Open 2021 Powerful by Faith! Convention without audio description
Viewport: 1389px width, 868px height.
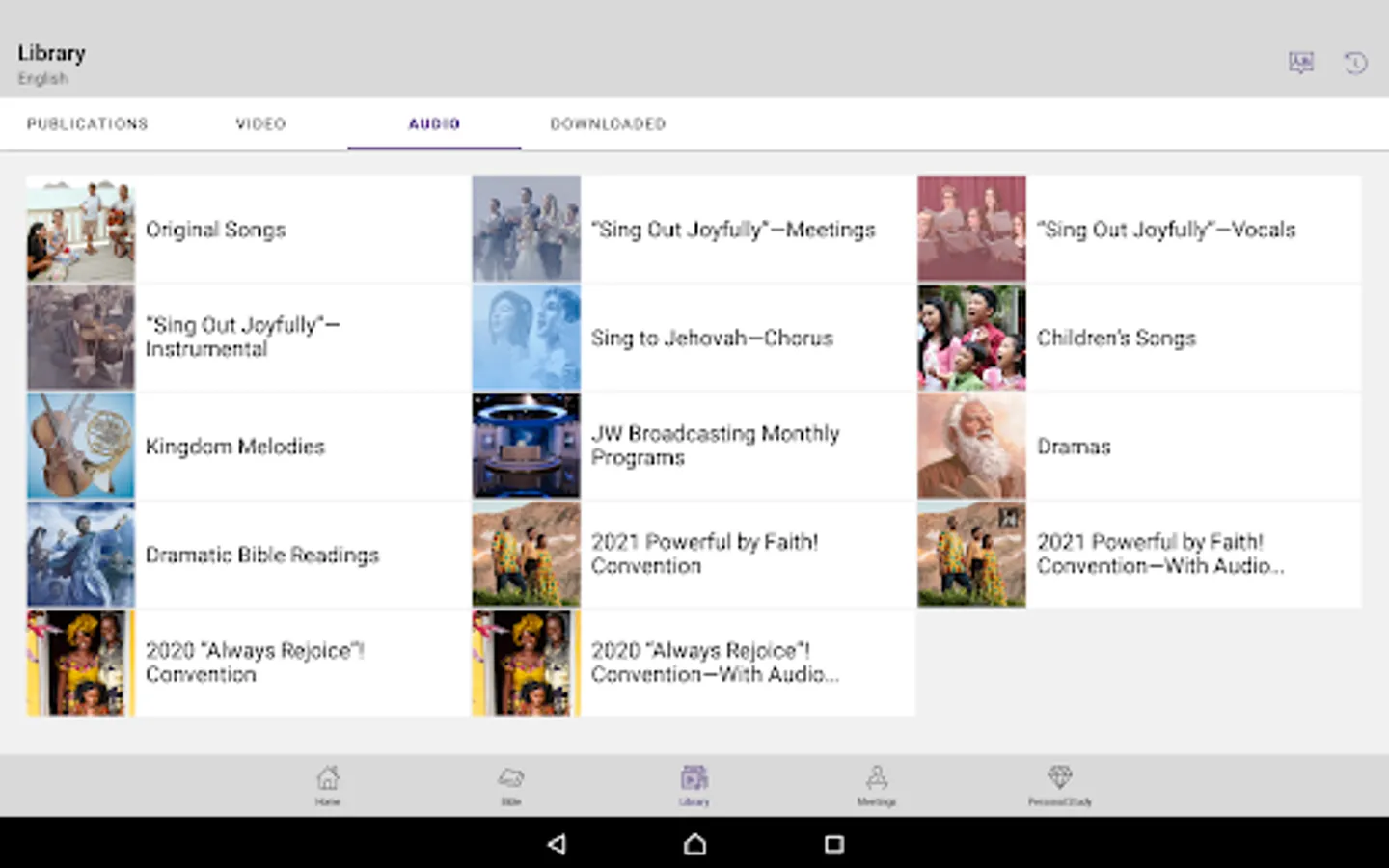coord(694,555)
